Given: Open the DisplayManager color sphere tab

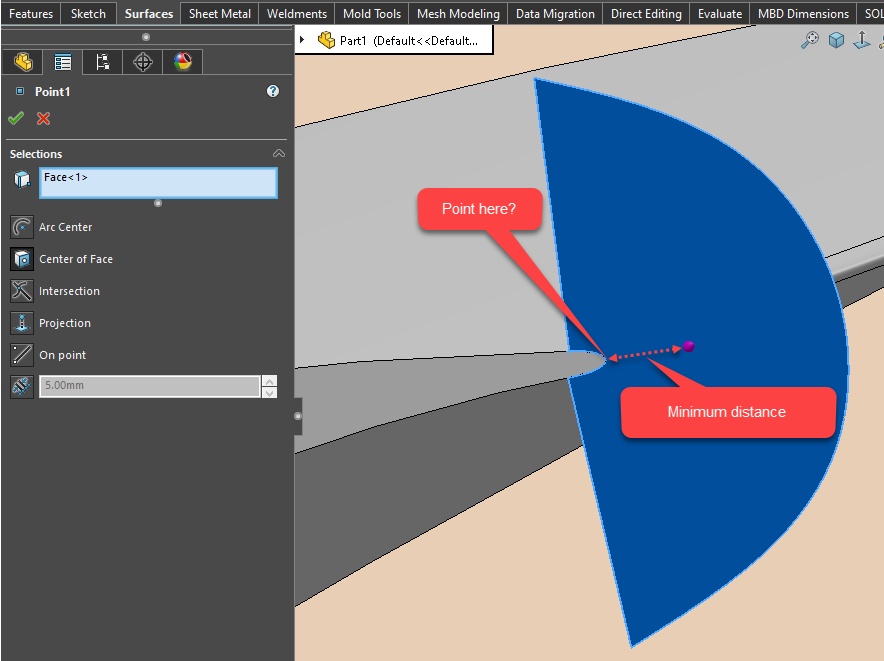Looking at the screenshot, I should click(183, 61).
